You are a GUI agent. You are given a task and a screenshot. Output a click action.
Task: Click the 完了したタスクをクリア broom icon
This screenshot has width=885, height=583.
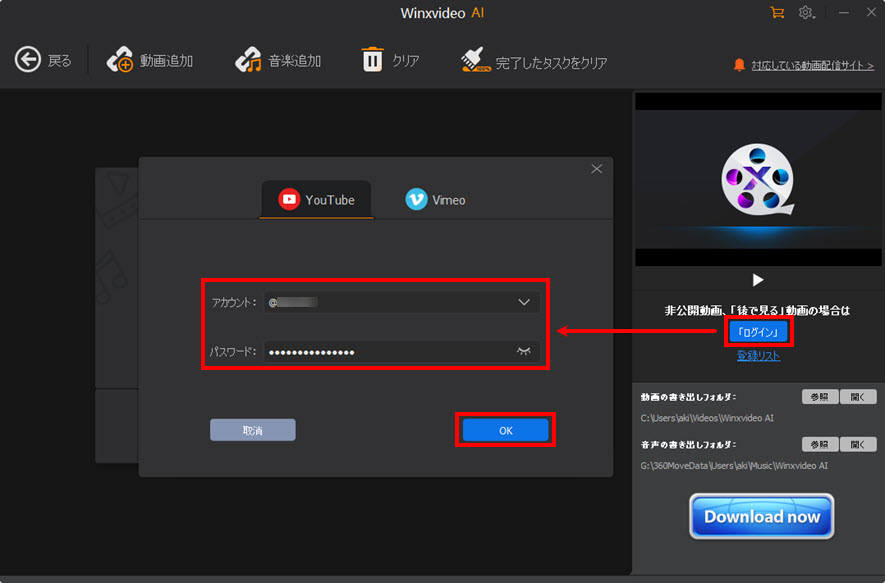point(475,60)
